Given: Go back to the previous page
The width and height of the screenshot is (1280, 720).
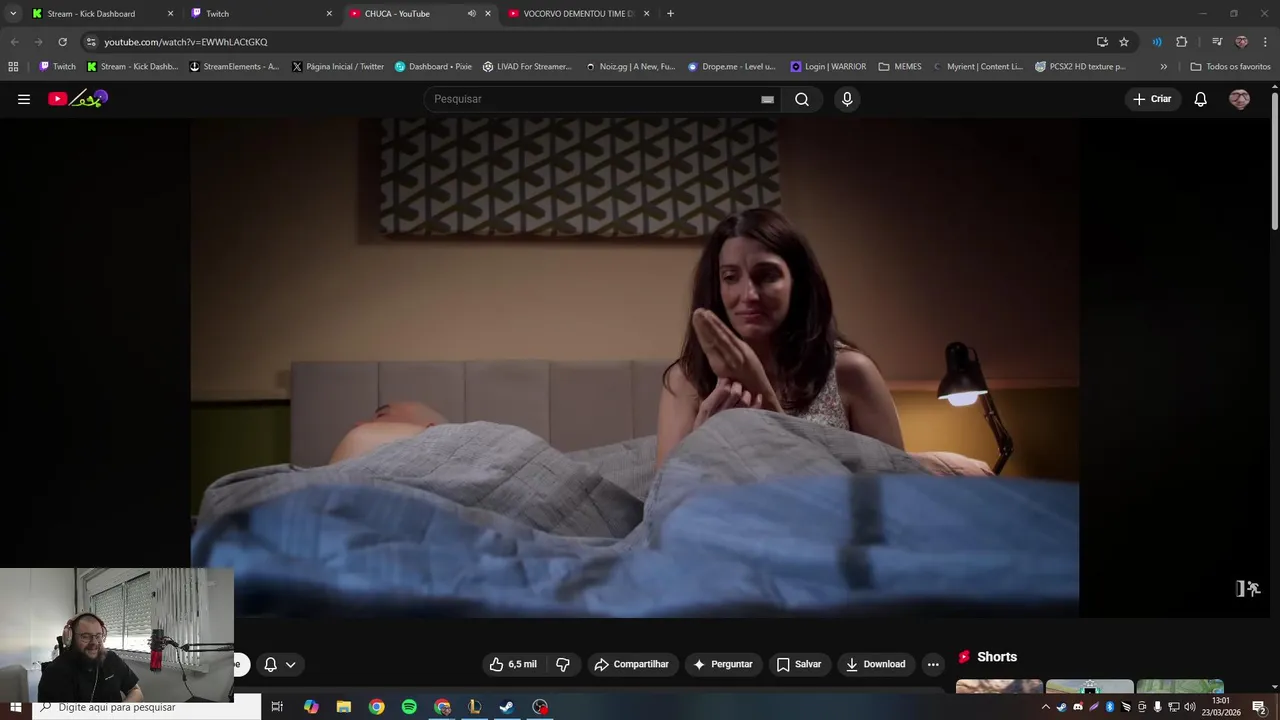Looking at the screenshot, I should pyautogui.click(x=14, y=42).
